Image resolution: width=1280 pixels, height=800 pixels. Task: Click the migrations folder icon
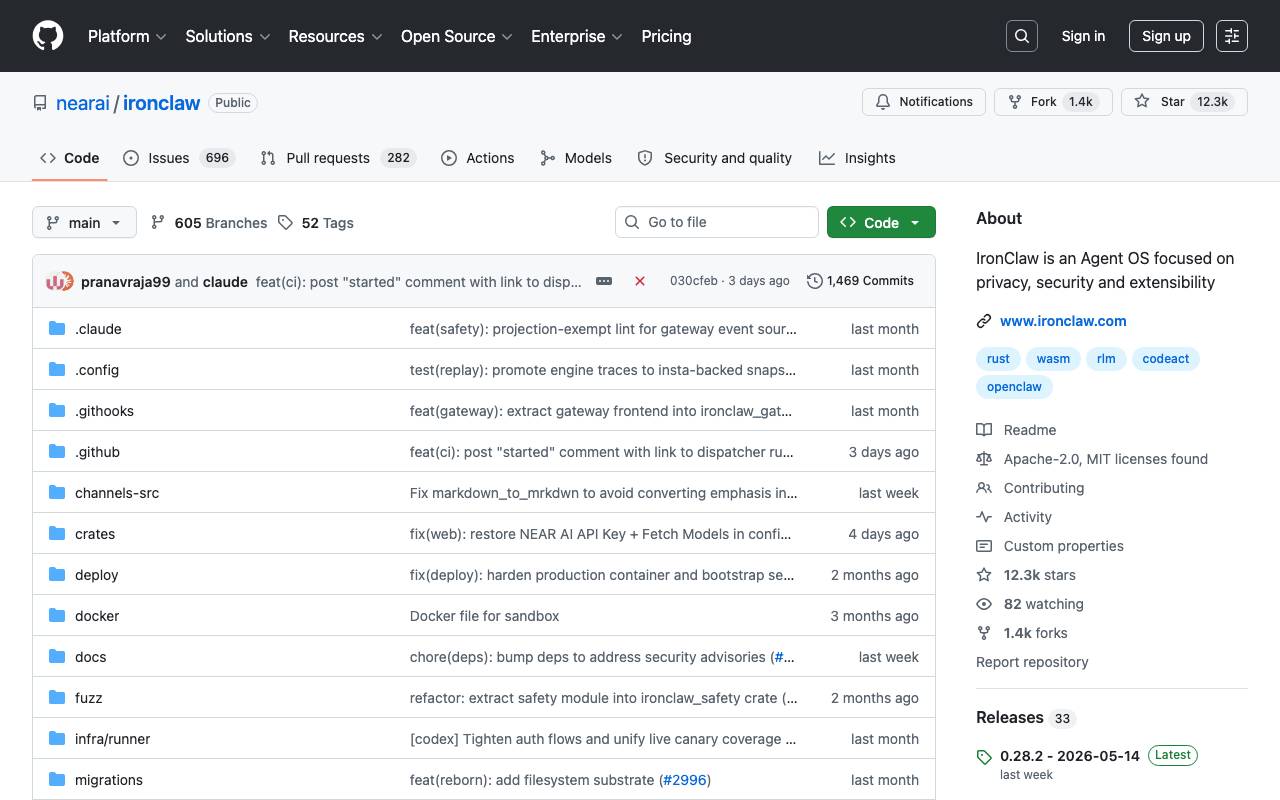(57, 779)
